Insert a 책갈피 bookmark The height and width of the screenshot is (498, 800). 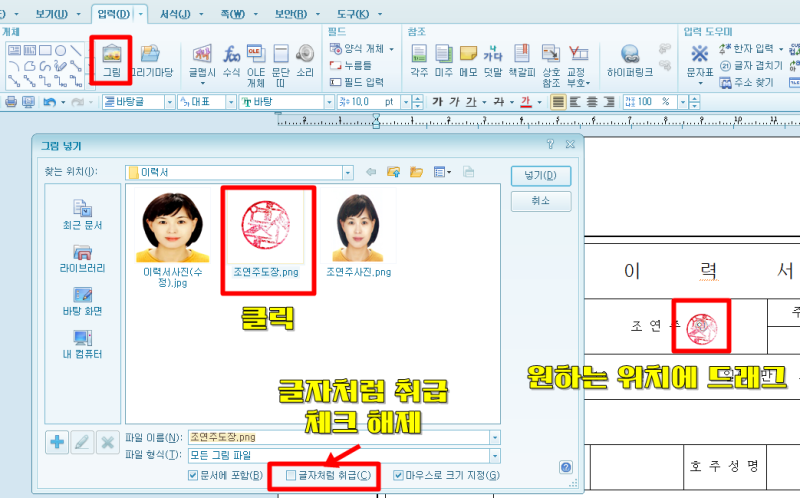[521, 60]
